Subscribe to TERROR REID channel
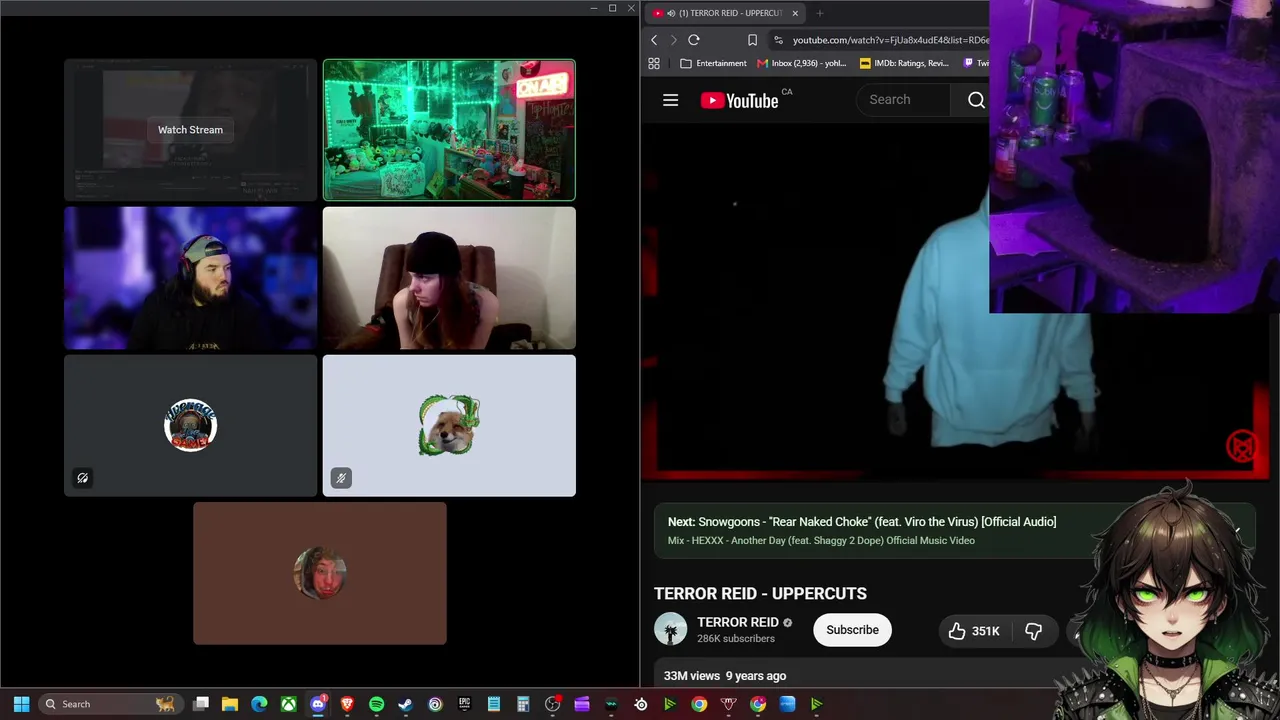The height and width of the screenshot is (720, 1280). pyautogui.click(x=852, y=630)
